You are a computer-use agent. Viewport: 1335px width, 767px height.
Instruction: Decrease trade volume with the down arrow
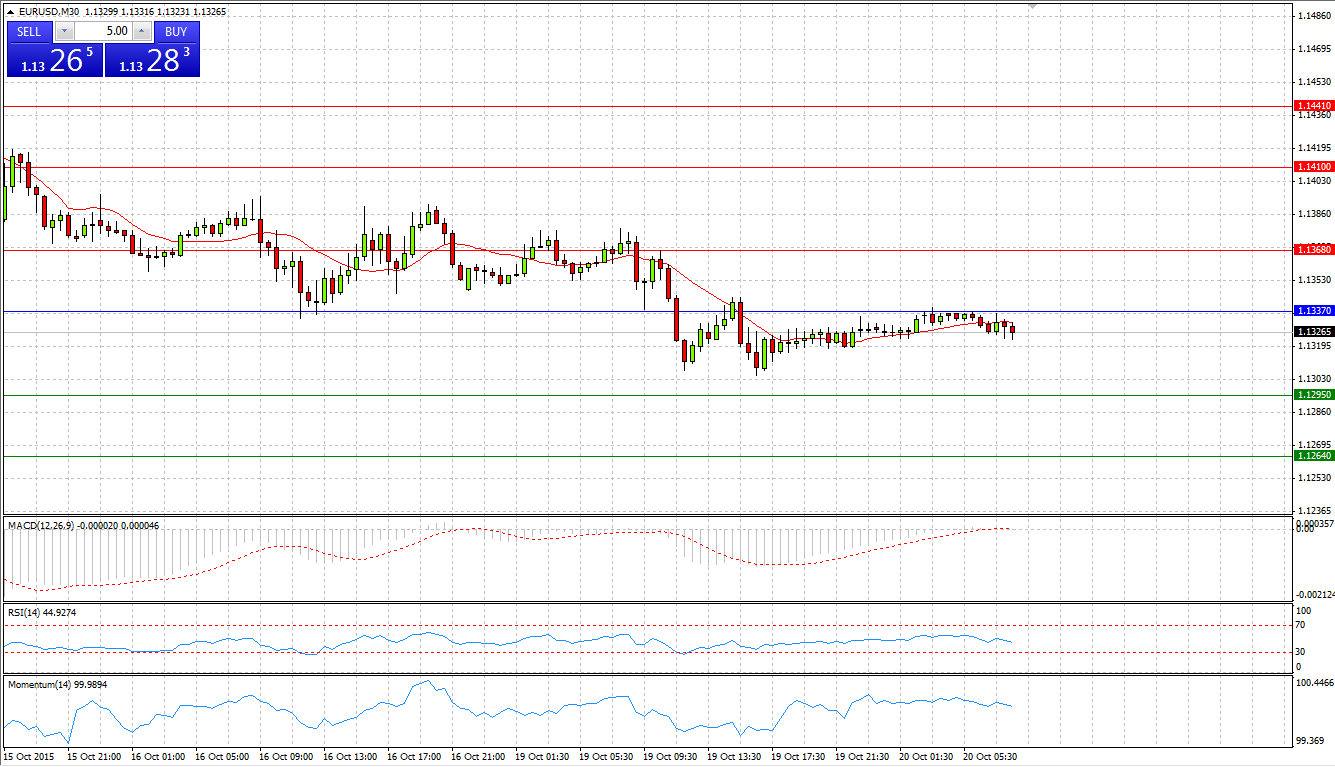[65, 31]
